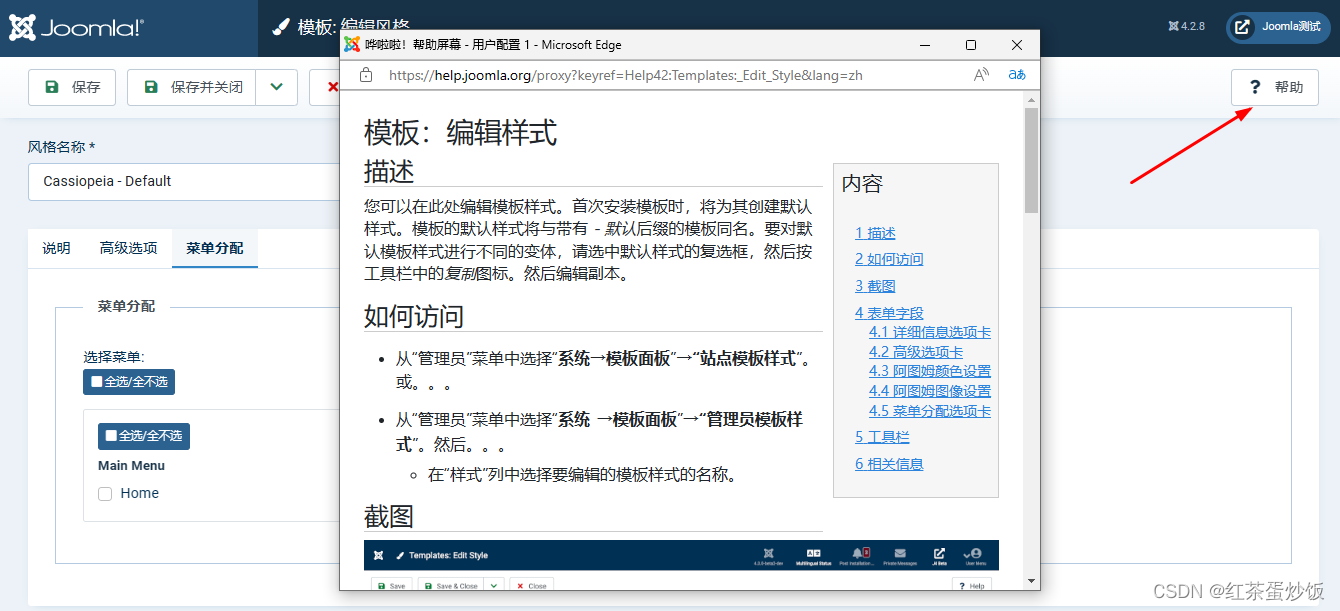Open the 6 相关信息 contents link

tap(889, 464)
